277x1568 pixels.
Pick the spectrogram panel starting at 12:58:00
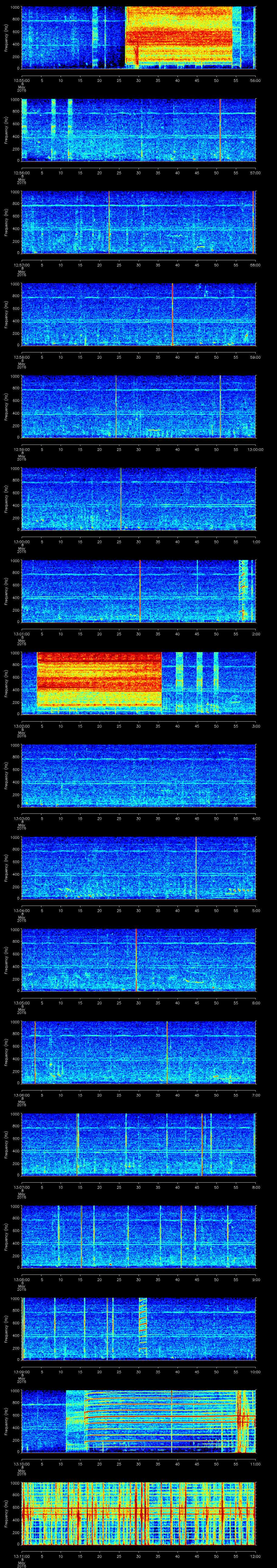[x=138, y=314]
